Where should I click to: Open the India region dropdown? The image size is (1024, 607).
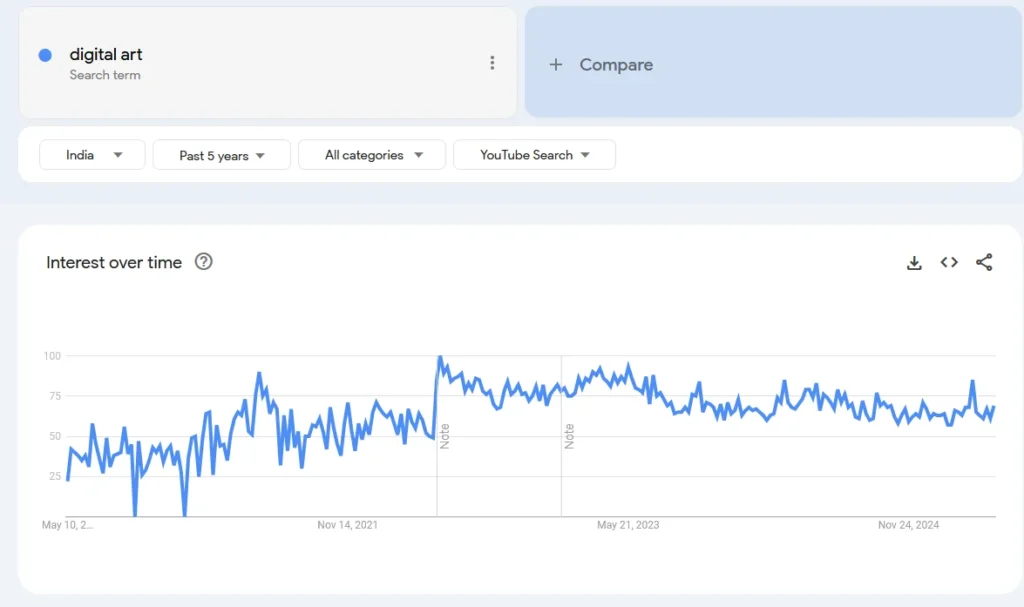[x=92, y=154]
